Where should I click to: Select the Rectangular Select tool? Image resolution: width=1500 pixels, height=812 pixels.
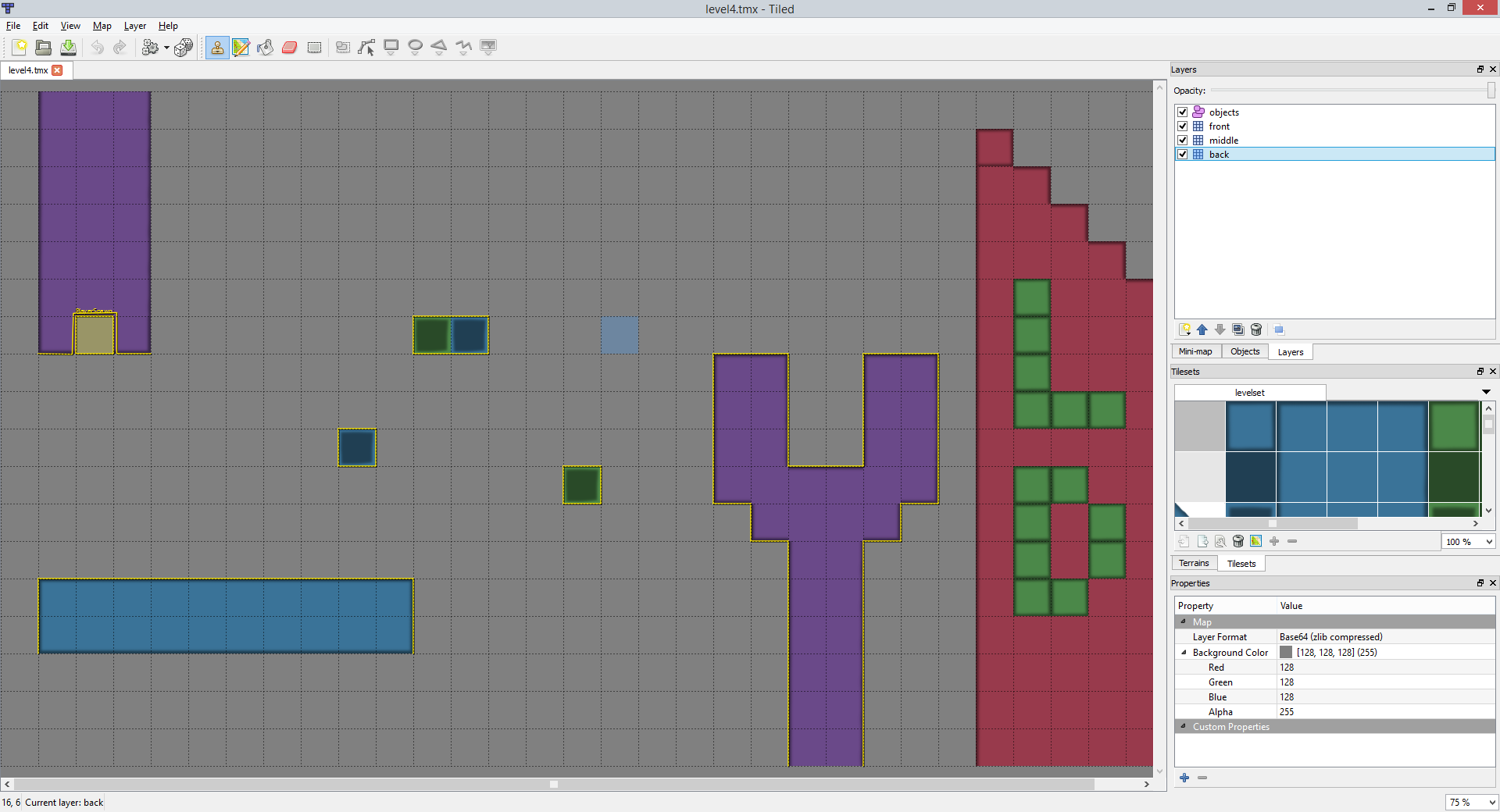[x=314, y=48]
